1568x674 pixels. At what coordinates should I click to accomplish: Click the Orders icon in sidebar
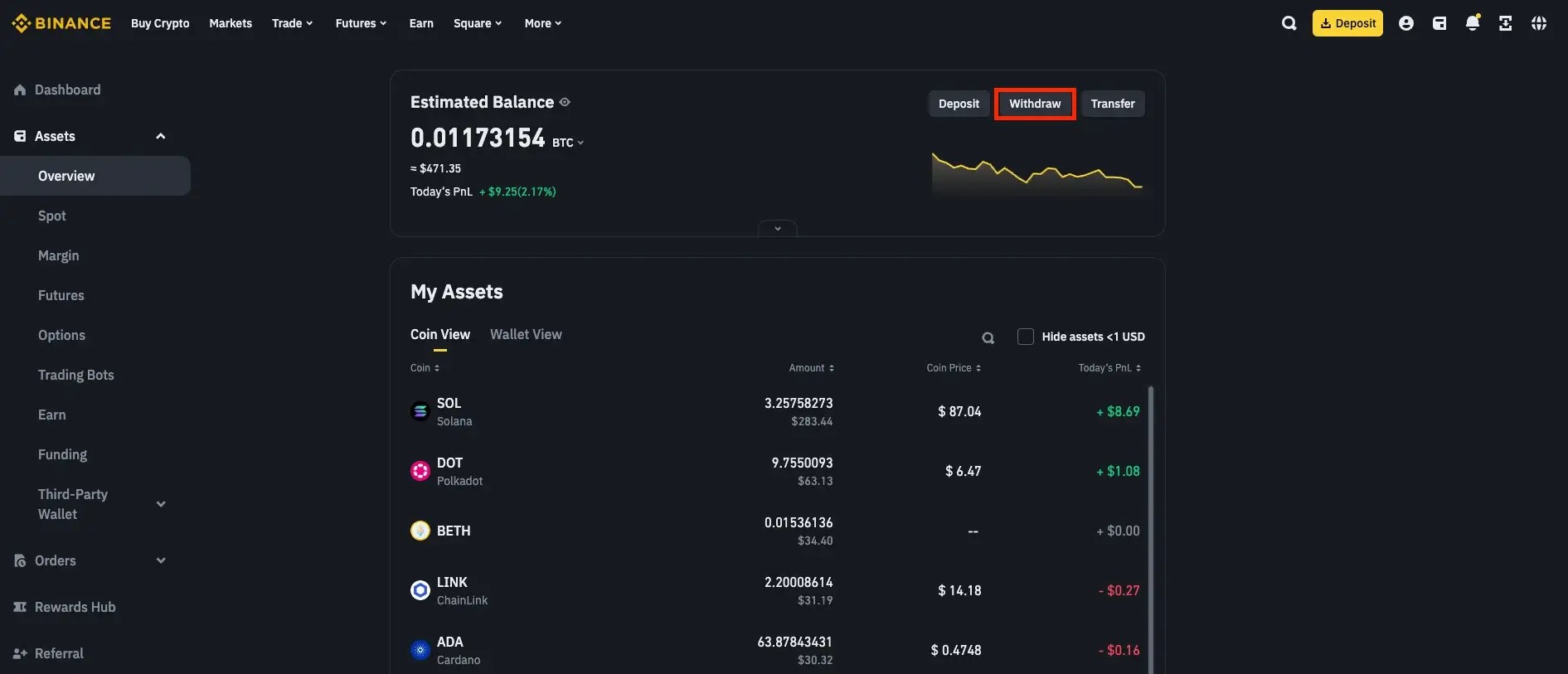(20, 560)
